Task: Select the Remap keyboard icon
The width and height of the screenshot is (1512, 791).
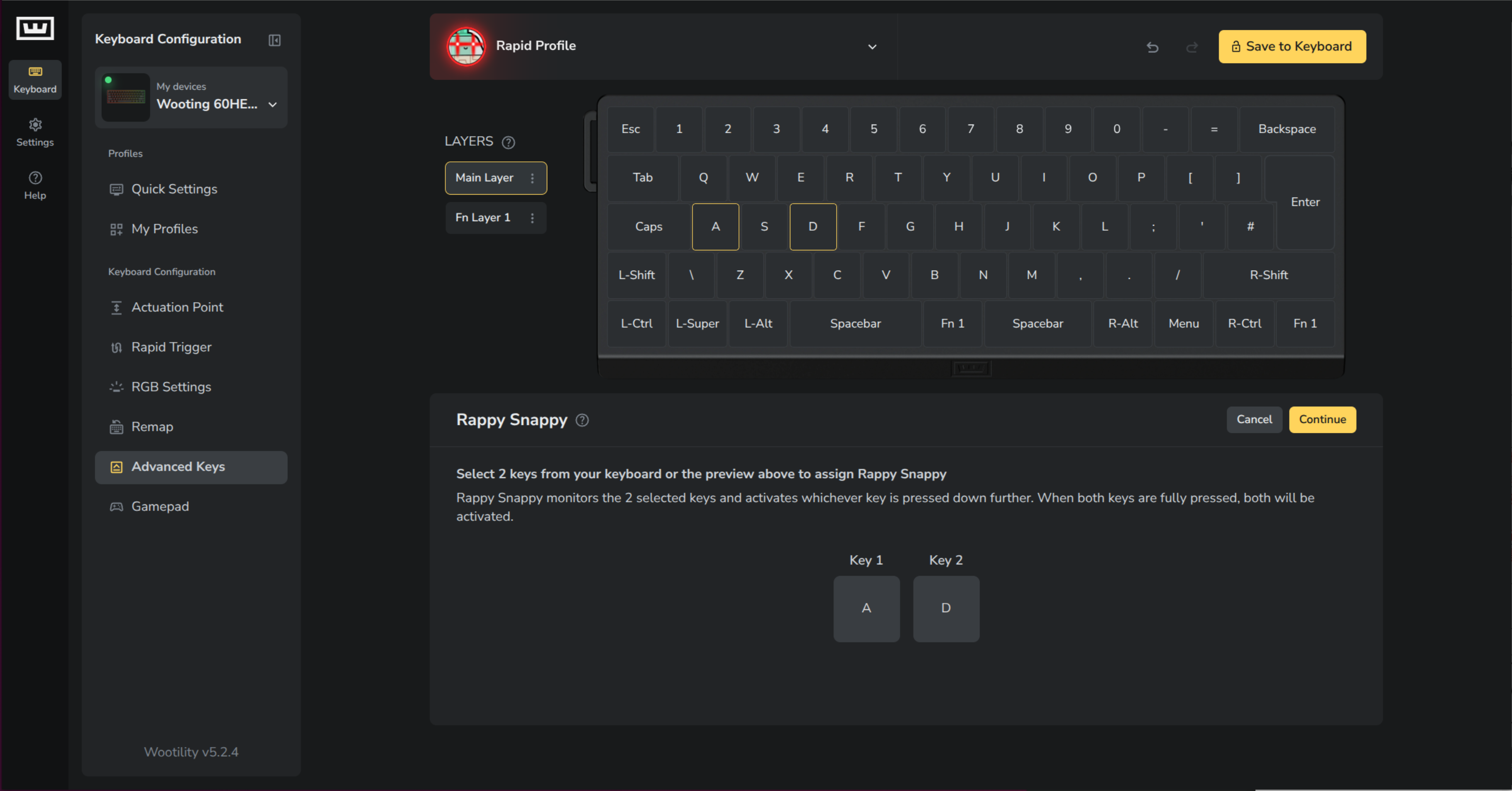Action: [116, 427]
